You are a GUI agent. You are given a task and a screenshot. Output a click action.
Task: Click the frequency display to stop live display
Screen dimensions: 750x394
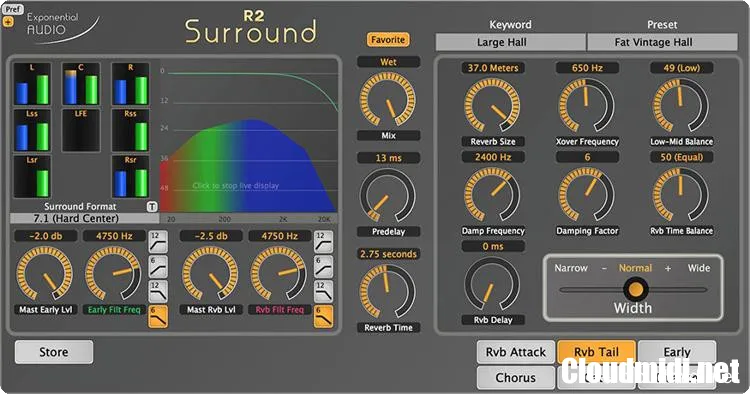tap(249, 139)
